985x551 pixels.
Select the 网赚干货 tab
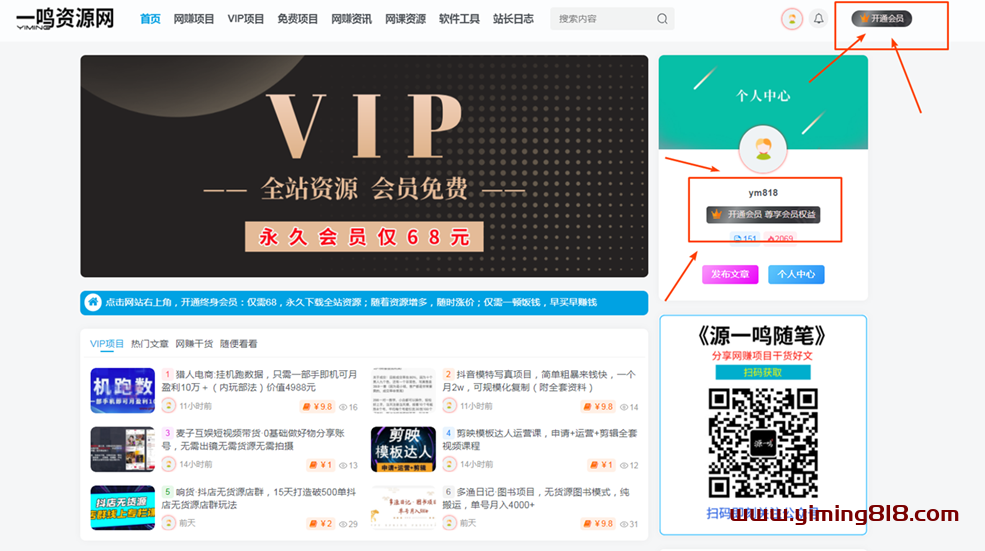tap(194, 344)
